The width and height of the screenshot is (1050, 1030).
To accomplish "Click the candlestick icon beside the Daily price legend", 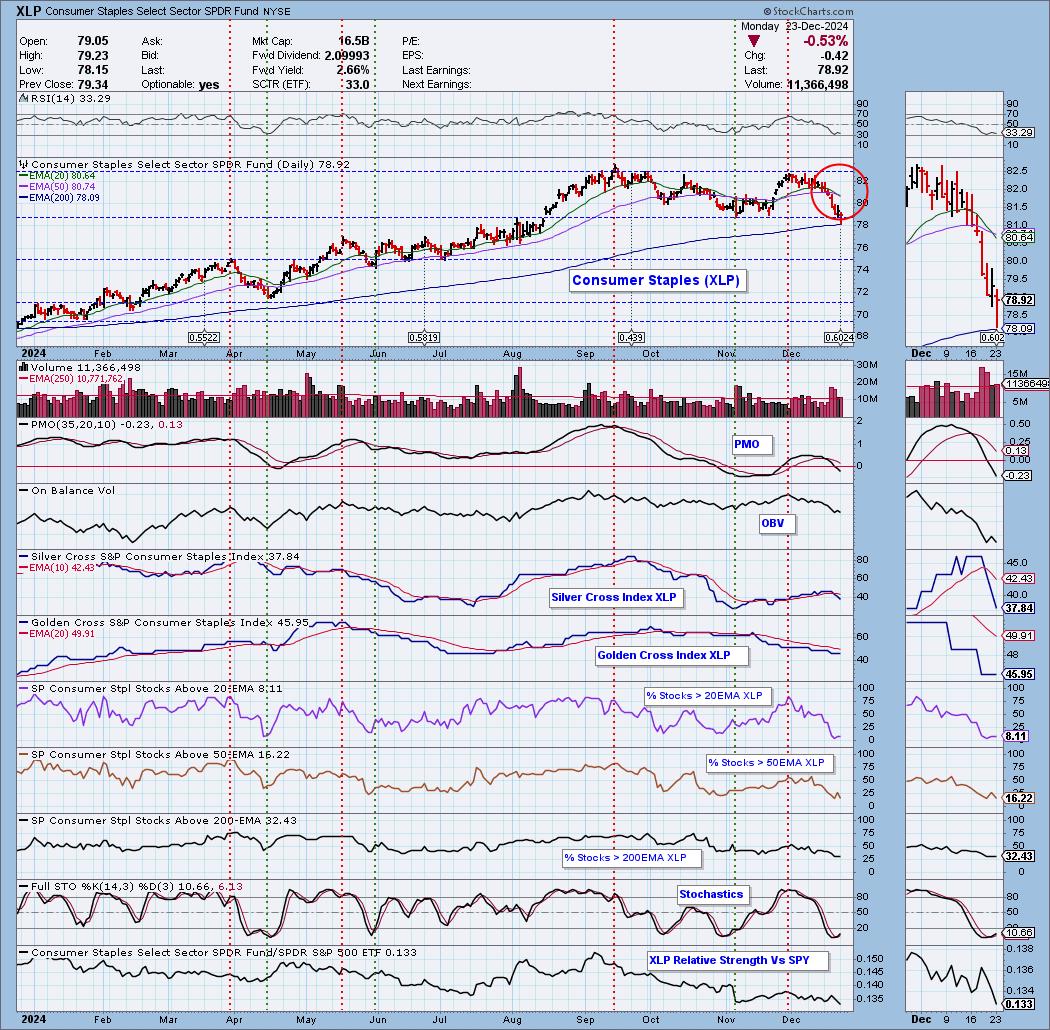I will tap(23, 165).
